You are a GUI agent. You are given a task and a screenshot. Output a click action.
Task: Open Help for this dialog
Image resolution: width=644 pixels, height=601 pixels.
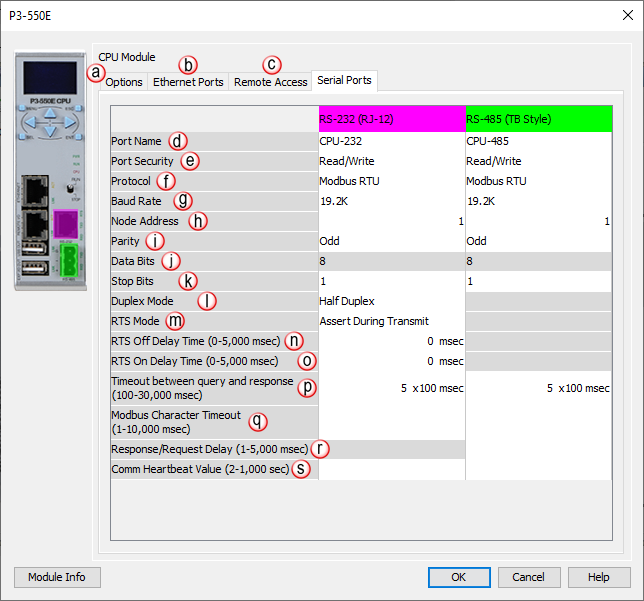598,577
